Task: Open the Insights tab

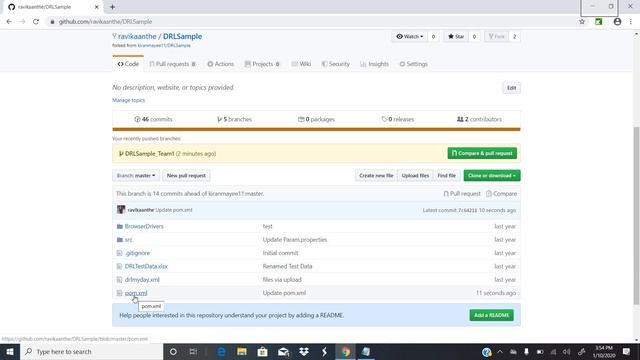Action: click(x=374, y=64)
